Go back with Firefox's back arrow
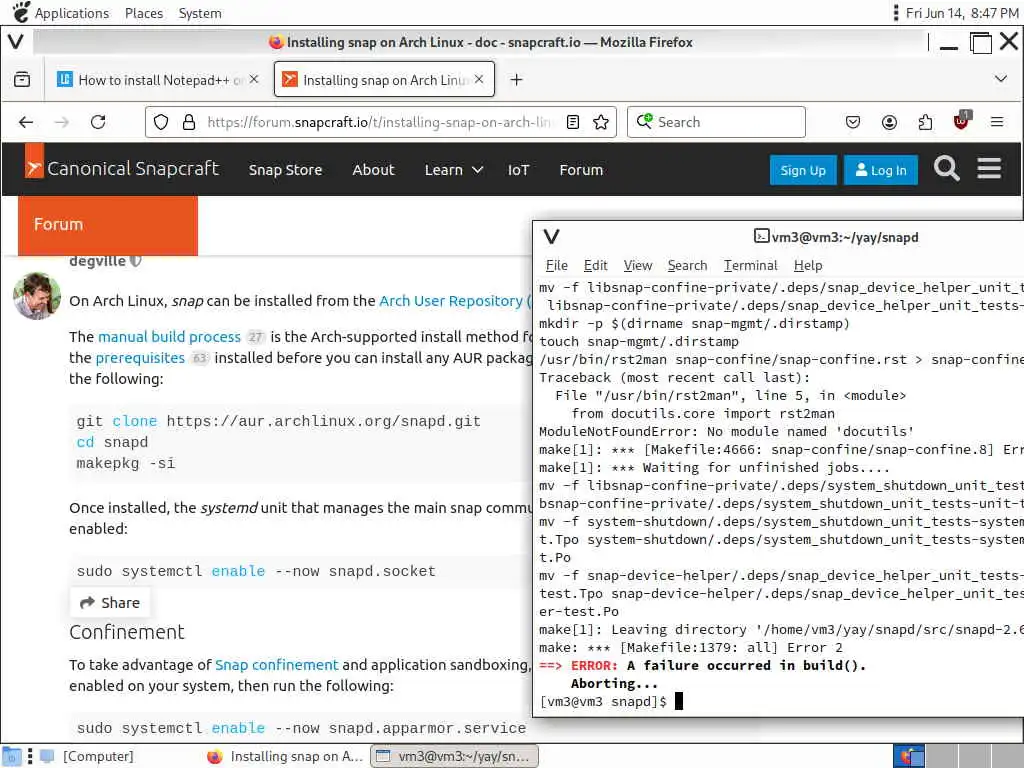 pos(26,122)
